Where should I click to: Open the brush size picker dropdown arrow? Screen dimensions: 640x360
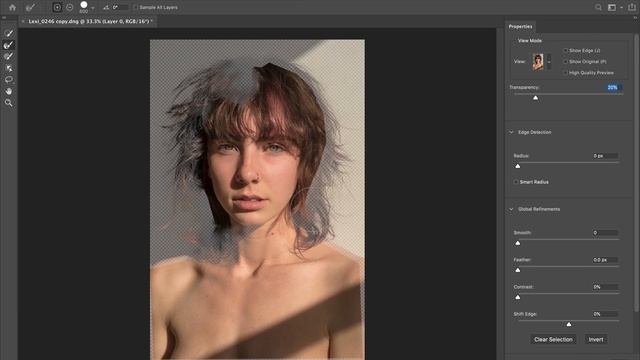[93, 8]
